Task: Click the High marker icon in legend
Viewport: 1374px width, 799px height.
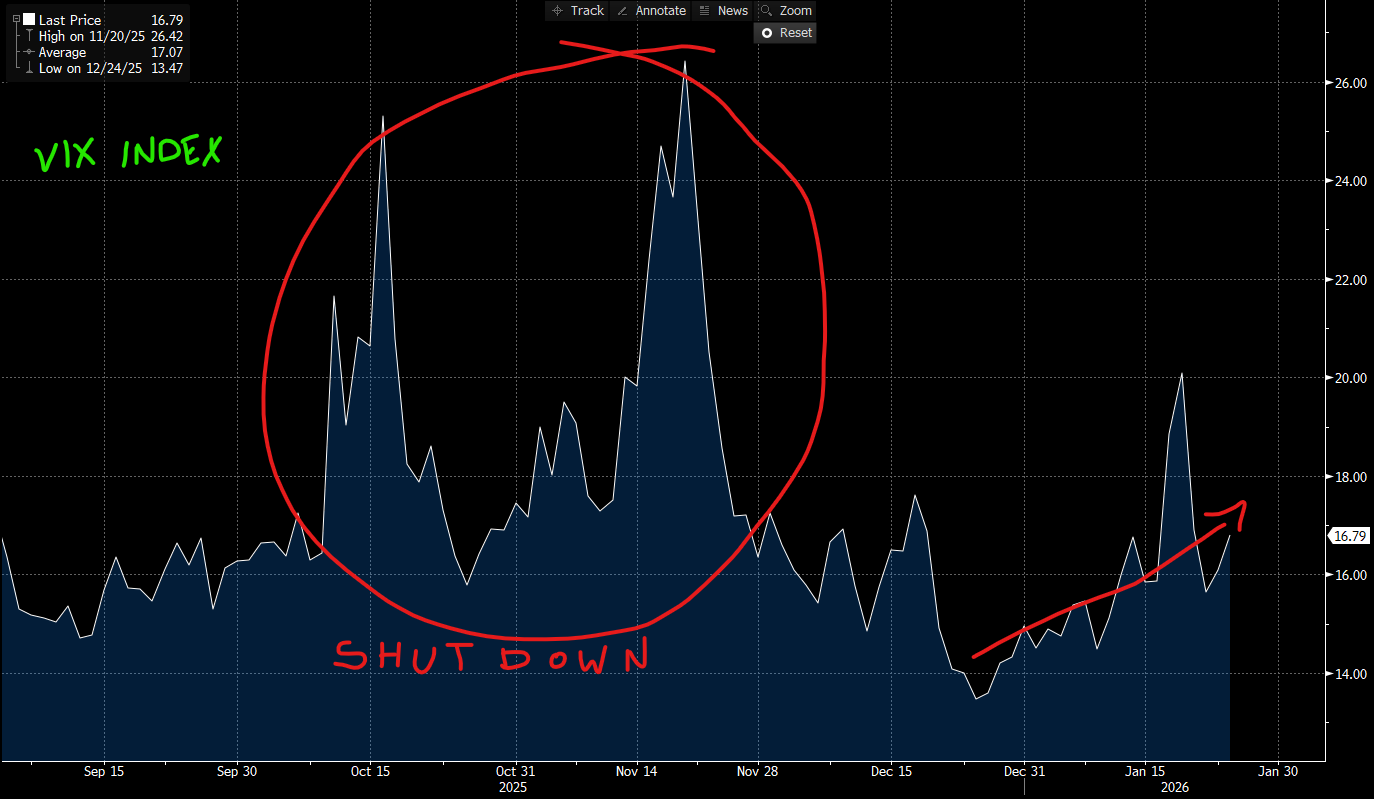Action: click(x=27, y=36)
